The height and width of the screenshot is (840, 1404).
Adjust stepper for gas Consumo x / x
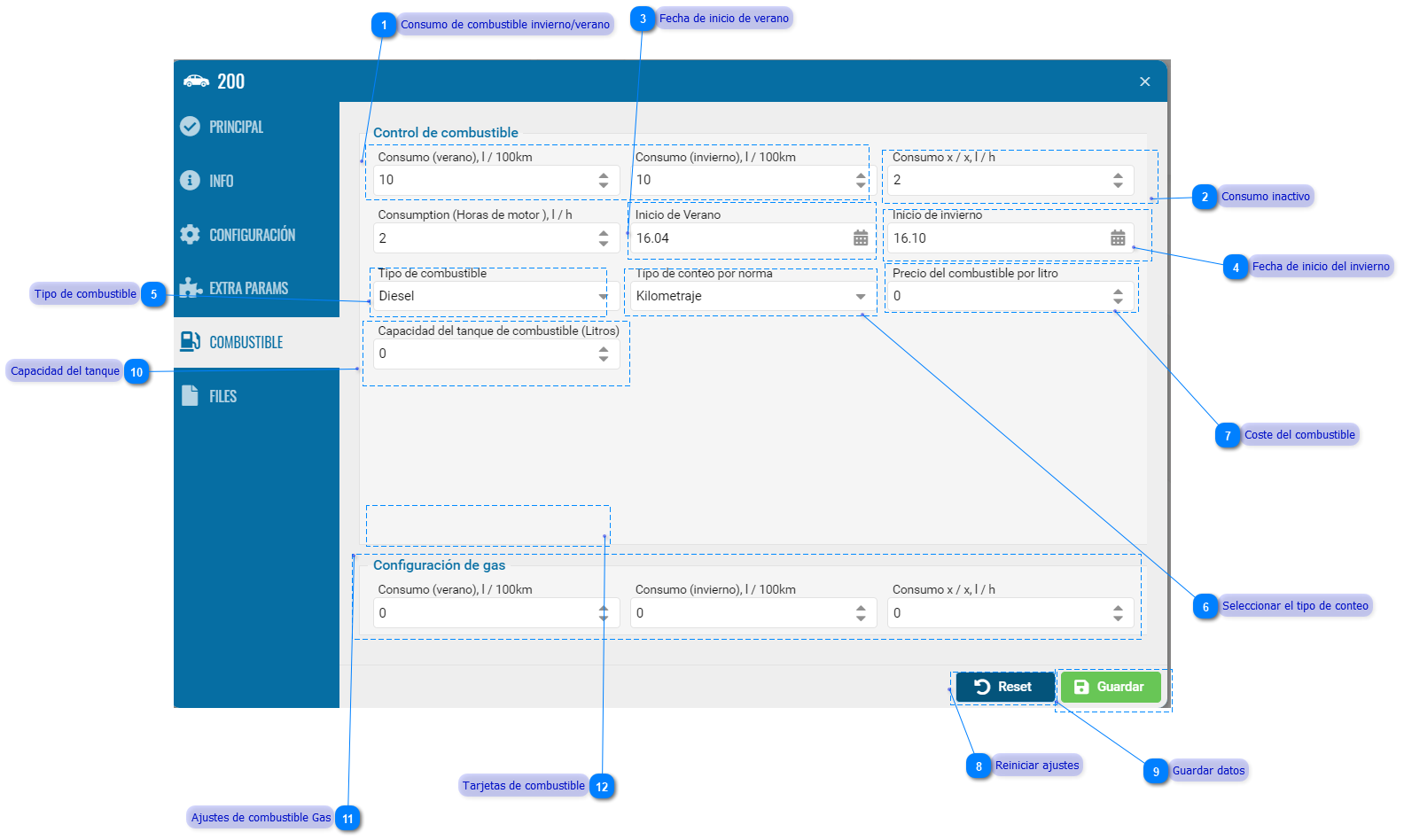1118,613
